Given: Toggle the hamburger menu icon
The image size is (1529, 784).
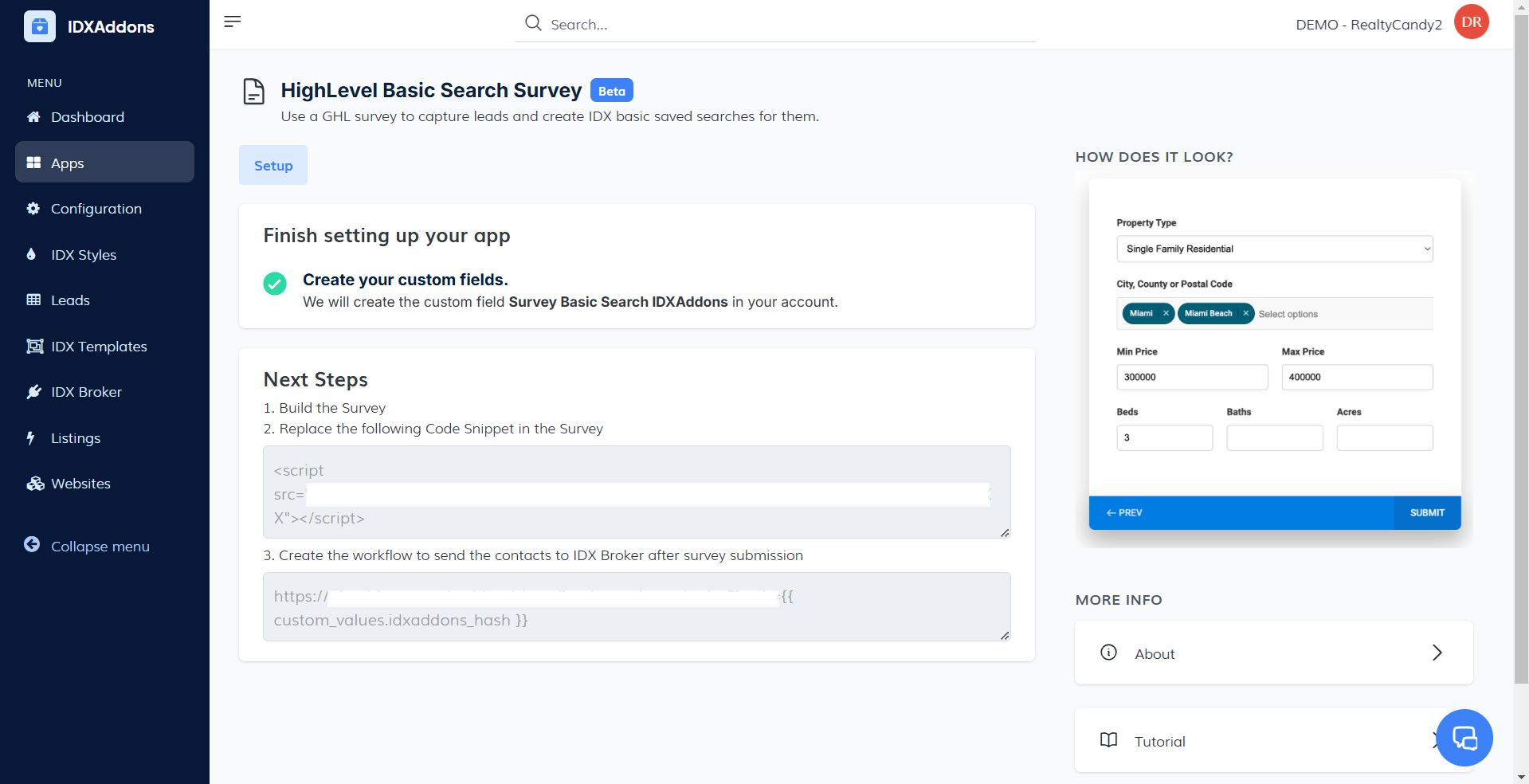Looking at the screenshot, I should tap(232, 22).
